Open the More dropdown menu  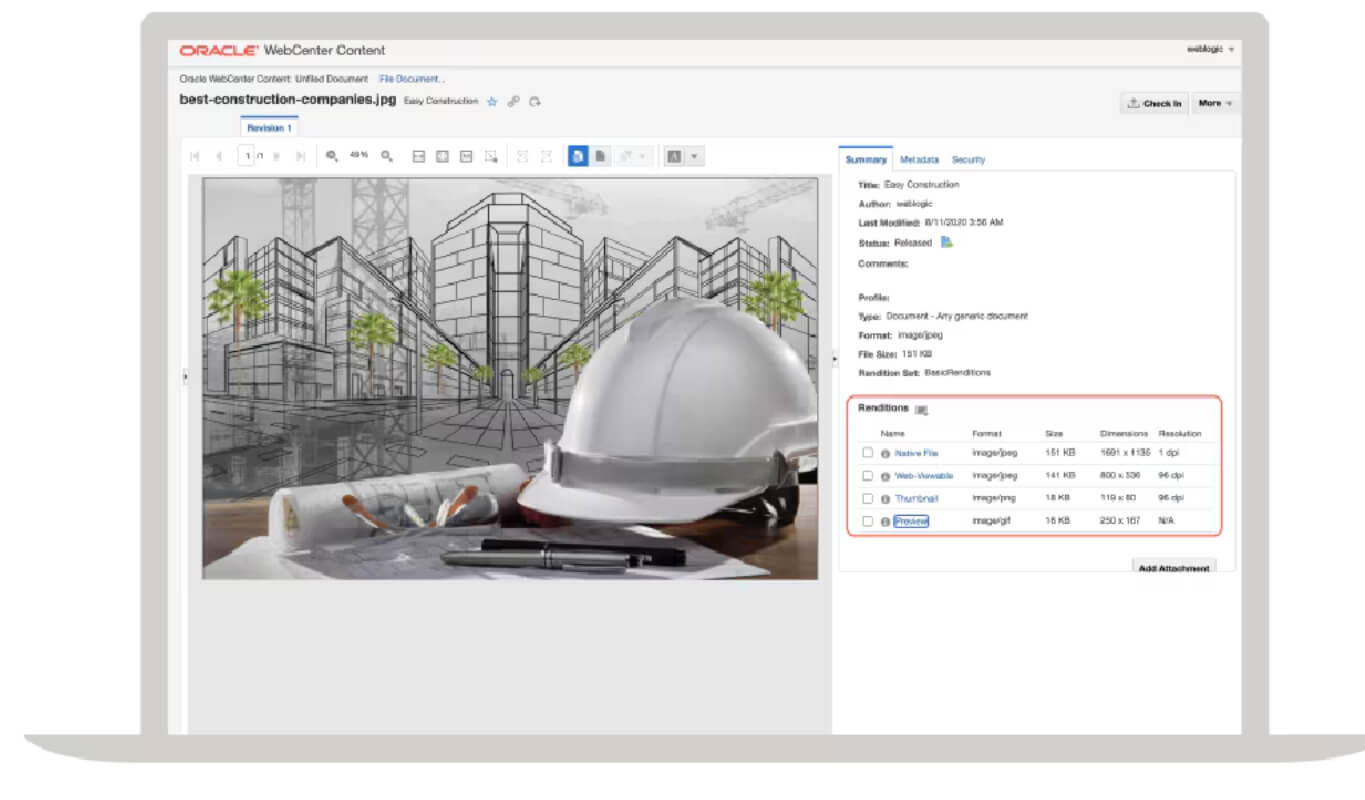(x=1215, y=103)
